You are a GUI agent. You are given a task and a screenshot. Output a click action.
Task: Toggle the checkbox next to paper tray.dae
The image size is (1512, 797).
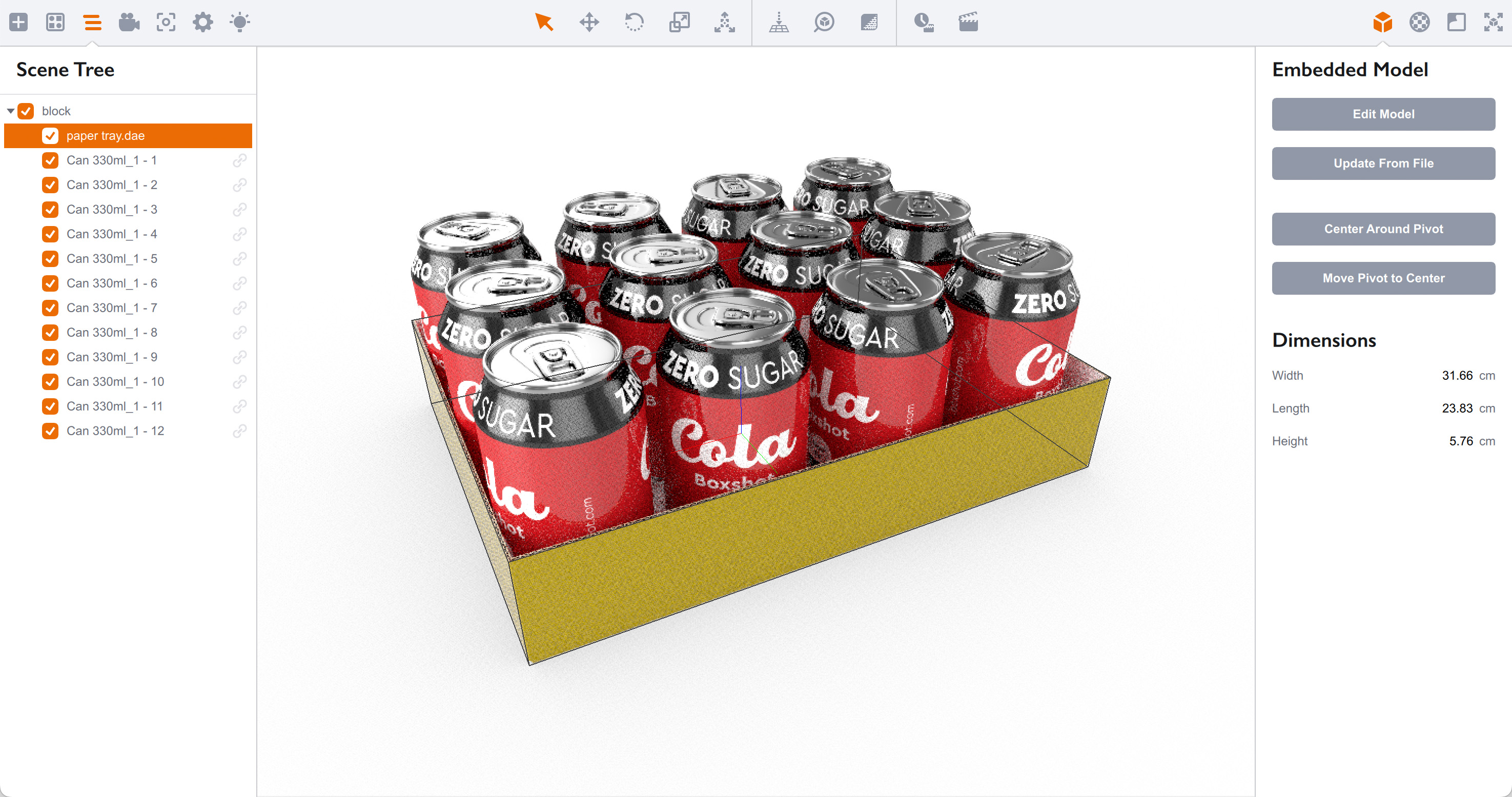(x=50, y=136)
